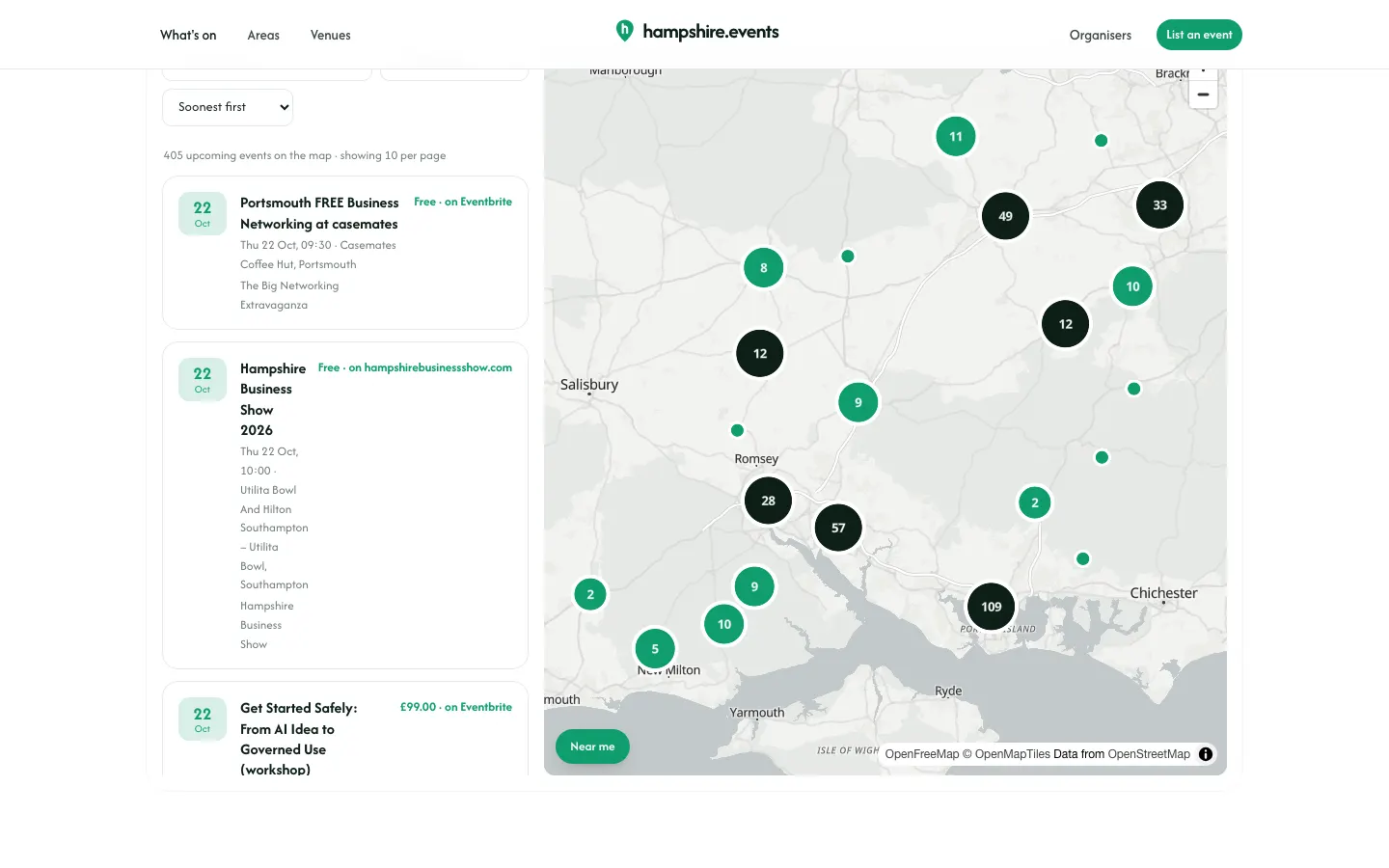Click the Salisbury place label on map
Screen dimensions: 1389x868
pyautogui.click(x=589, y=384)
